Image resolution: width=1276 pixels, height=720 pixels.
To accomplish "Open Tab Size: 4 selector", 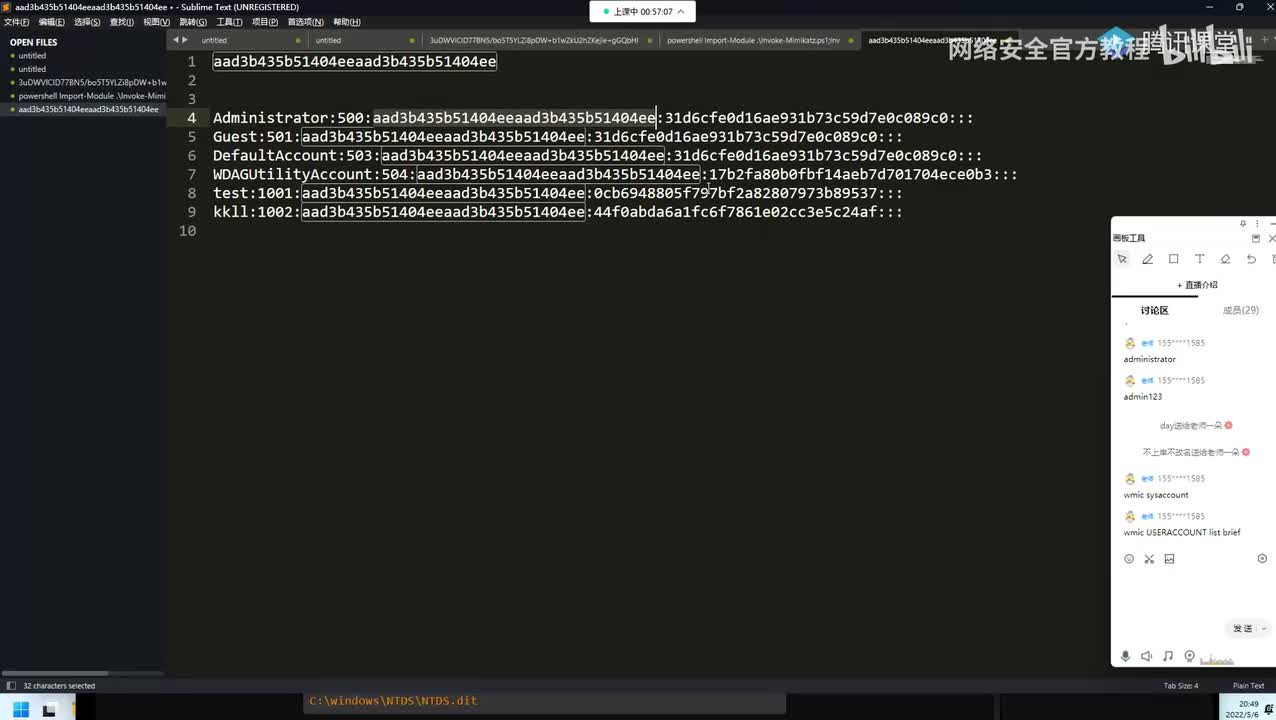I will (1180, 686).
